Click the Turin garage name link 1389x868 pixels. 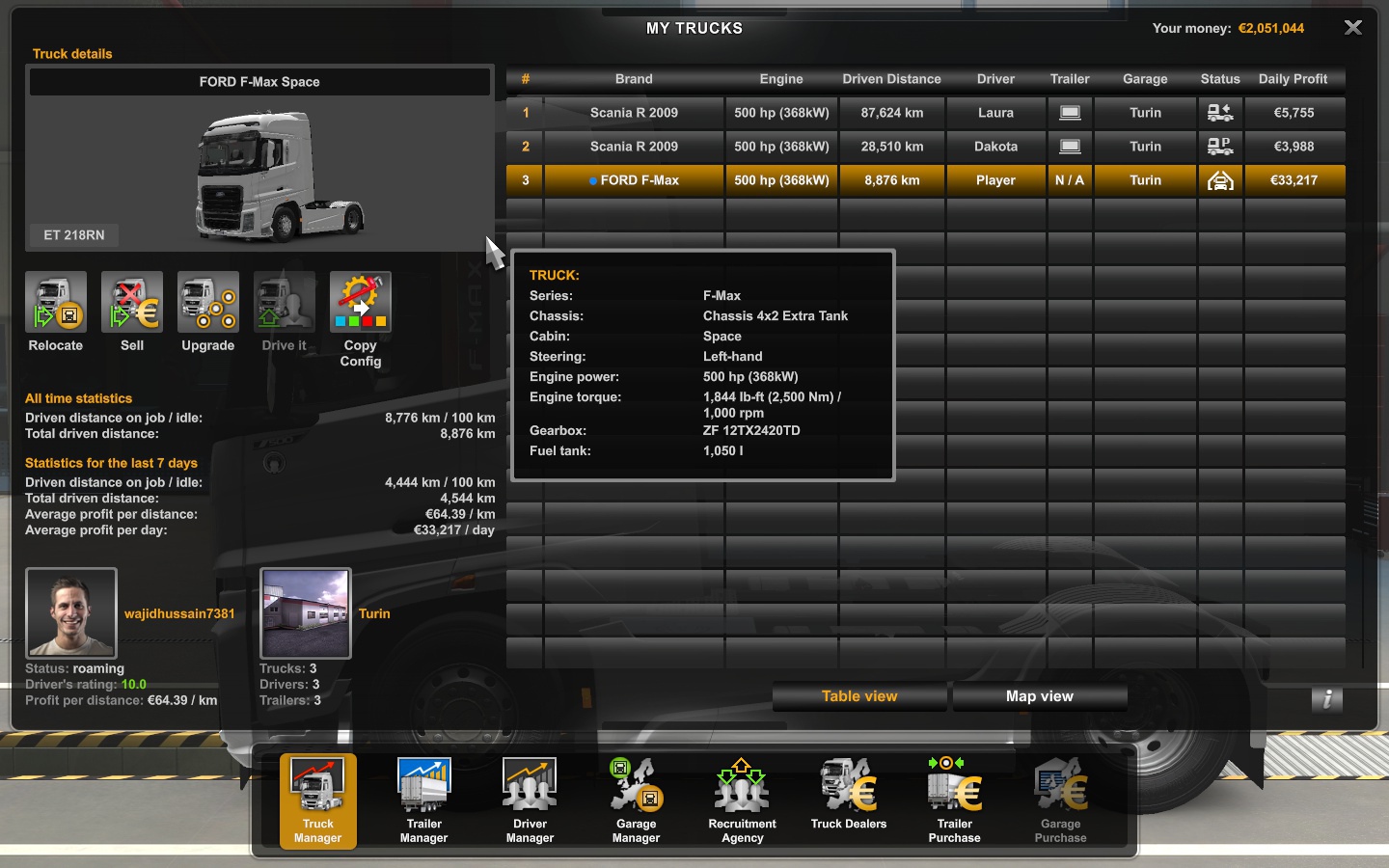pos(374,613)
